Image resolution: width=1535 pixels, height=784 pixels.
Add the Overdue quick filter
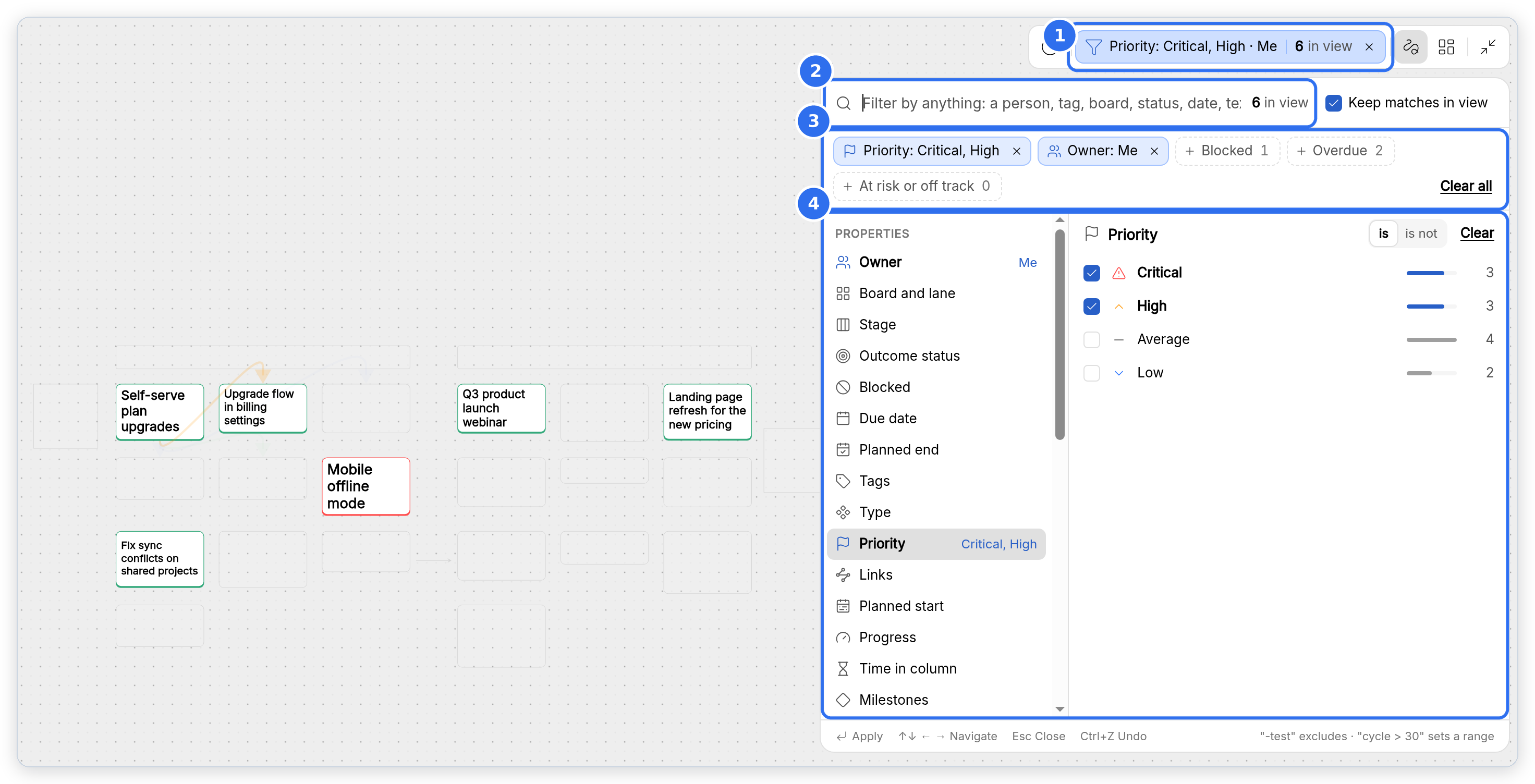[1340, 151]
